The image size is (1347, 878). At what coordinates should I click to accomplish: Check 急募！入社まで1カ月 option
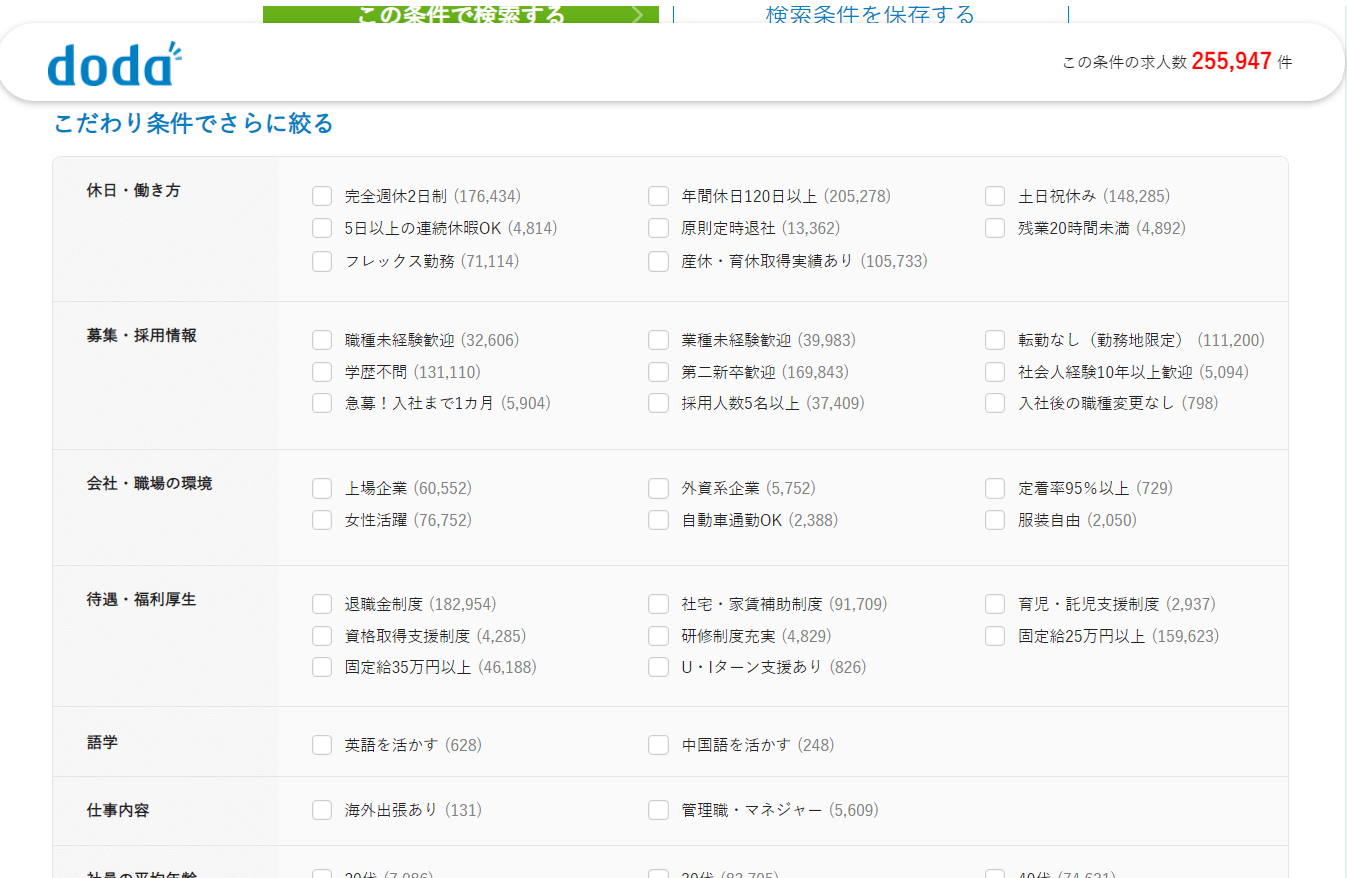click(x=322, y=403)
